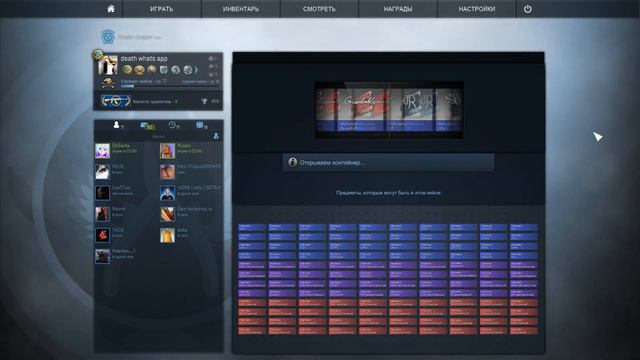Open the НАГРАДЫ menu
The height and width of the screenshot is (360, 640).
[x=398, y=9]
